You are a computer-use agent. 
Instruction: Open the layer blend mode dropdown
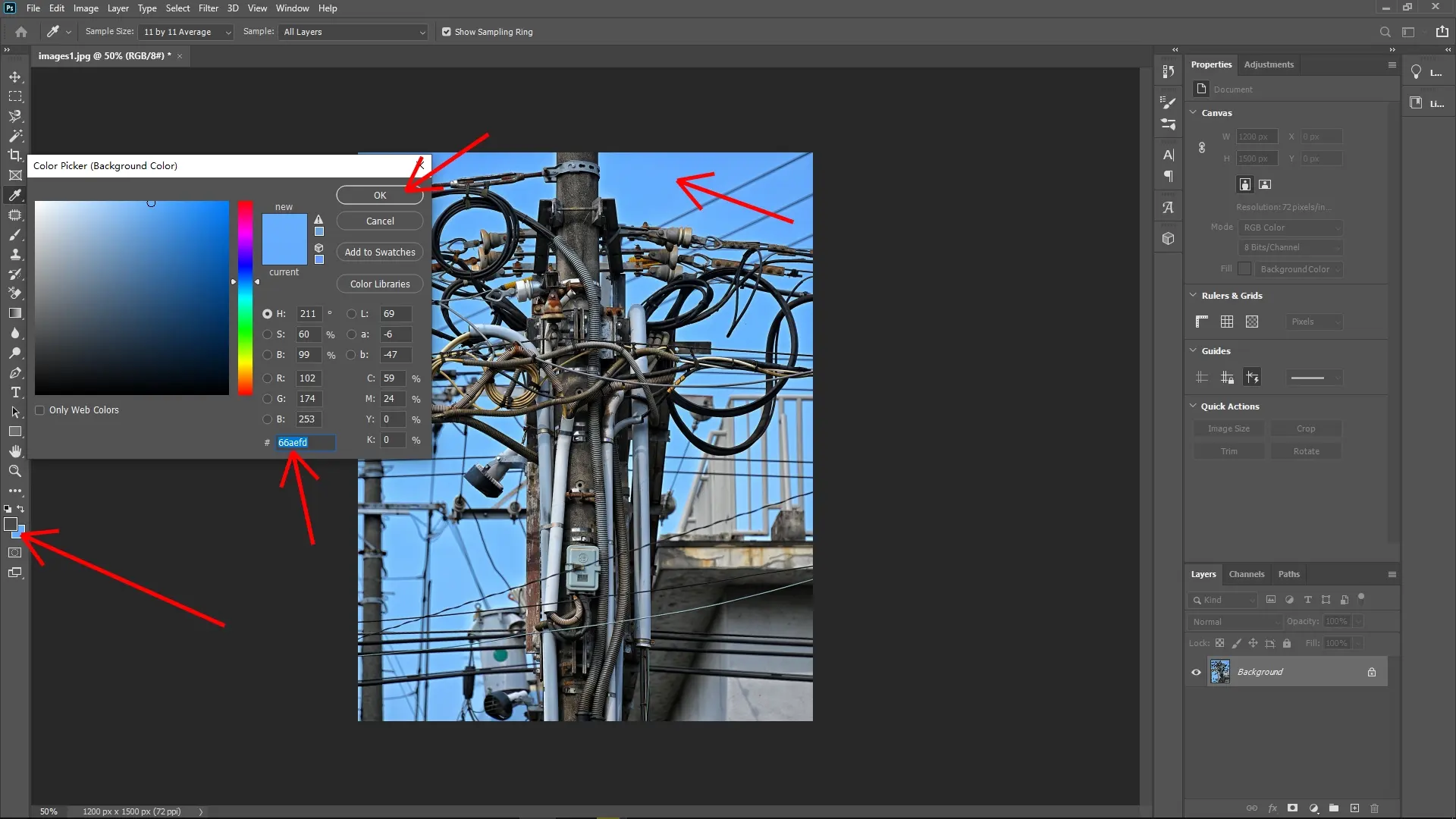(1234, 621)
